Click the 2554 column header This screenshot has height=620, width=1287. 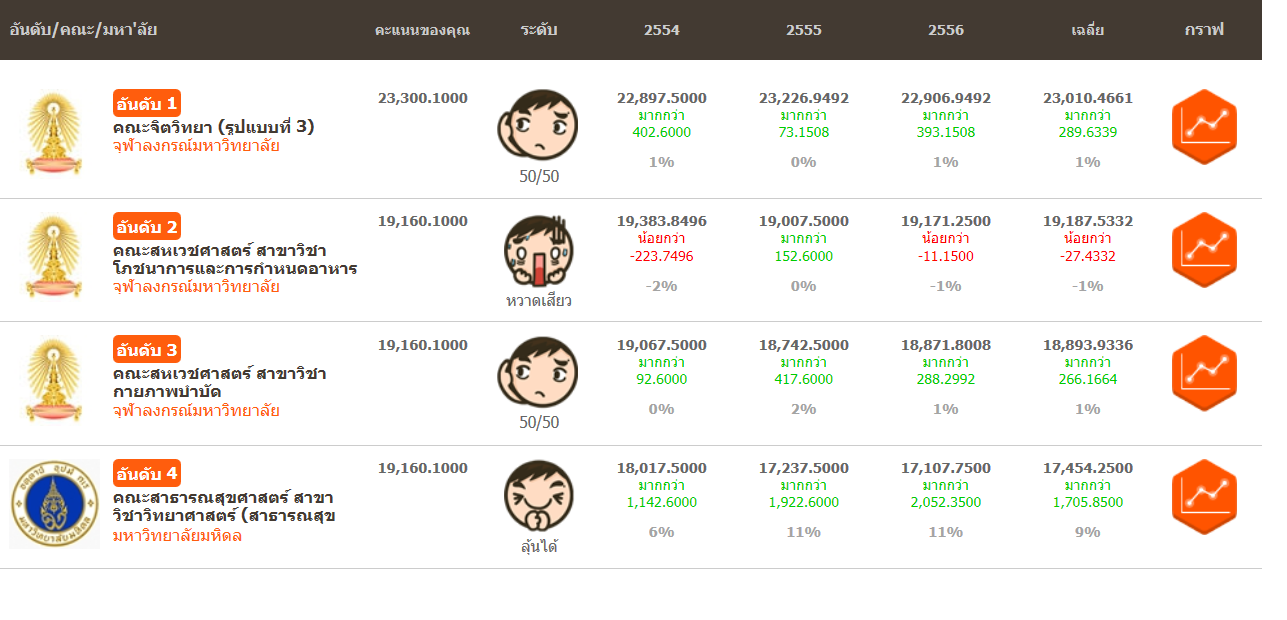(x=662, y=30)
